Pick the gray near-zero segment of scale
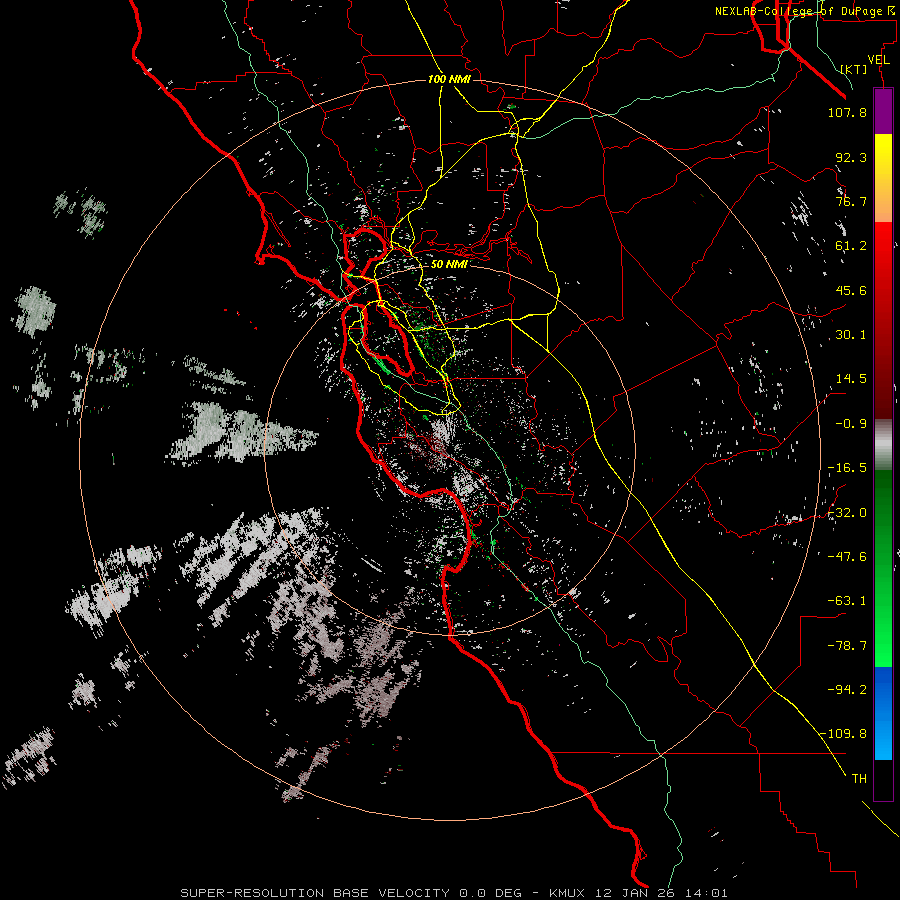900x900 pixels. [883, 444]
